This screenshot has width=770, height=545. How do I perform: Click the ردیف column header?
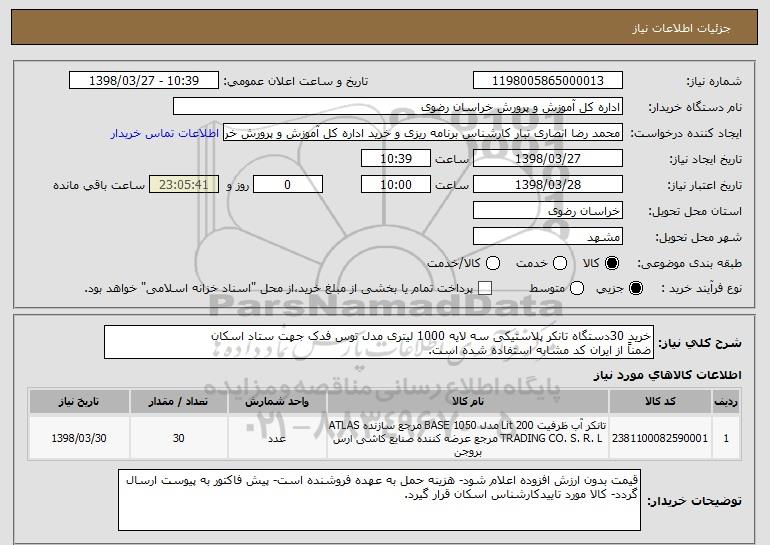(x=726, y=402)
